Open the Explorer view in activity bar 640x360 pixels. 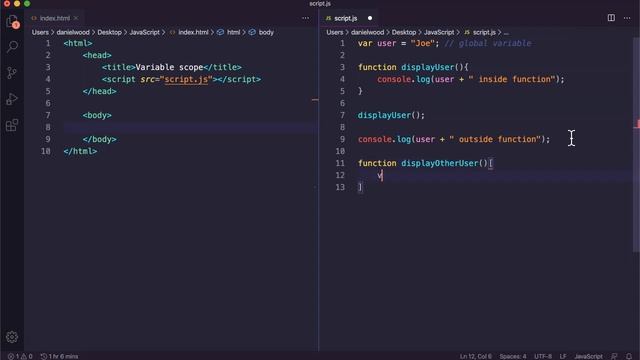click(12, 22)
